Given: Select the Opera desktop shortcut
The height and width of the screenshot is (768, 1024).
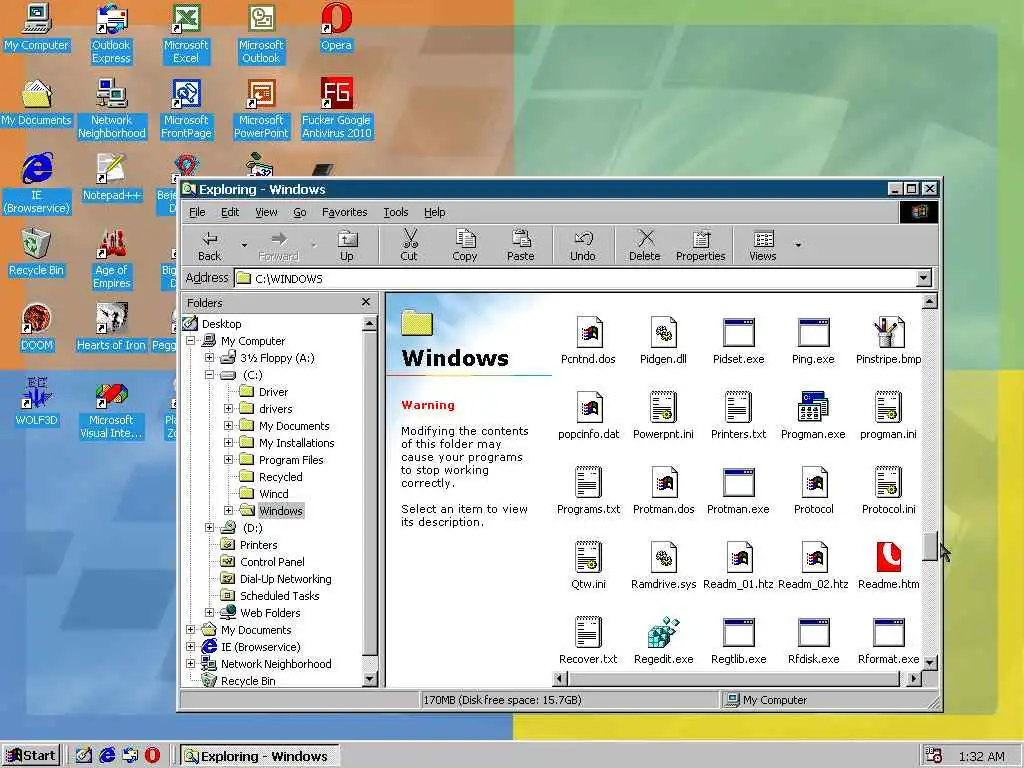Looking at the screenshot, I should click(x=336, y=27).
